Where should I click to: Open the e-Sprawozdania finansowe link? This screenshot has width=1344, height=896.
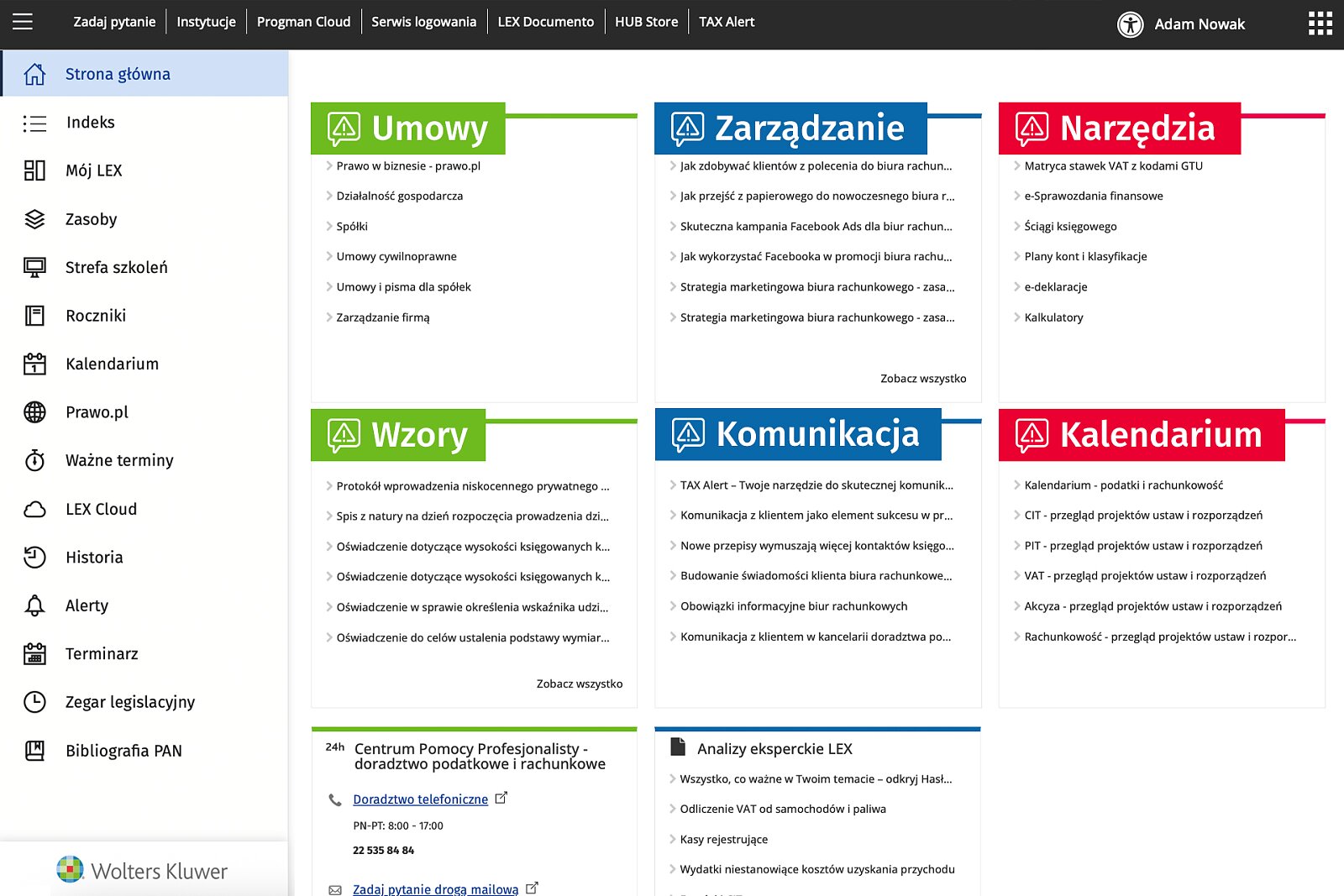coord(1094,196)
